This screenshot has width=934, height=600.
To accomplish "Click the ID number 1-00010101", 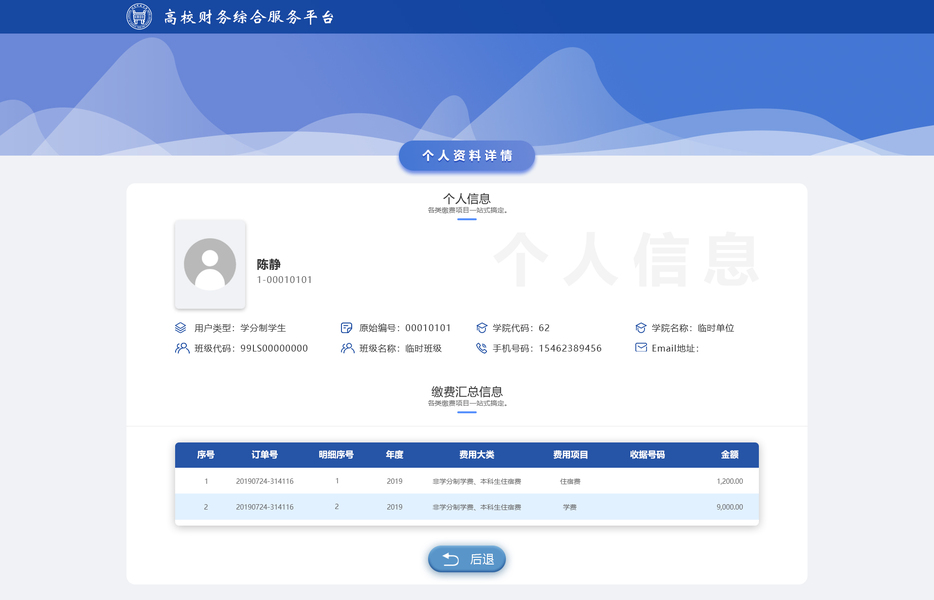I will (285, 279).
